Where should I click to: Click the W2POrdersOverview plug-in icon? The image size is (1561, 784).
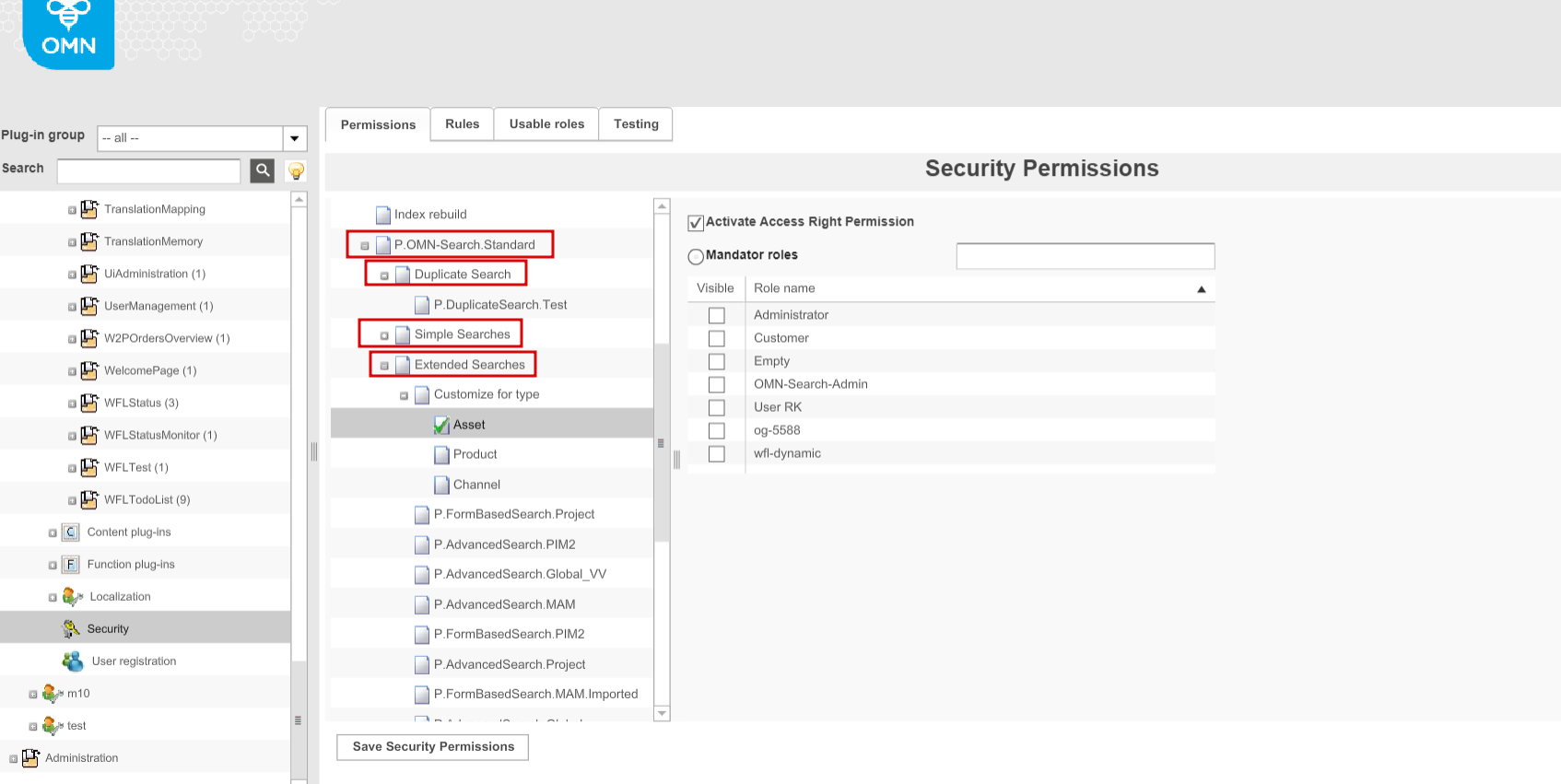tap(89, 338)
